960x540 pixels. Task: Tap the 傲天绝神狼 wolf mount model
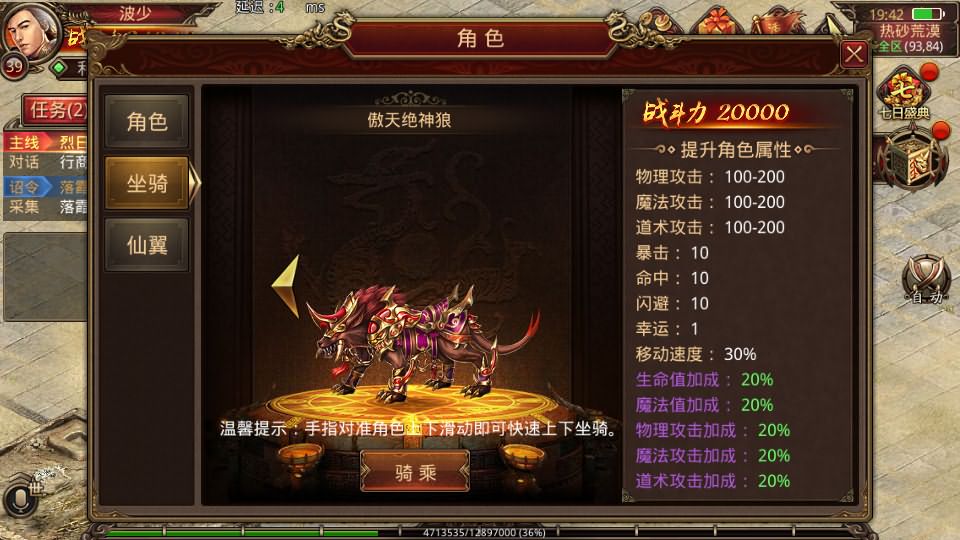422,342
